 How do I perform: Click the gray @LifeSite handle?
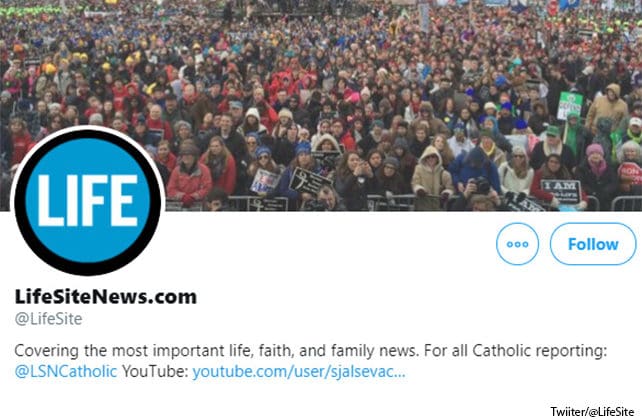tap(48, 319)
